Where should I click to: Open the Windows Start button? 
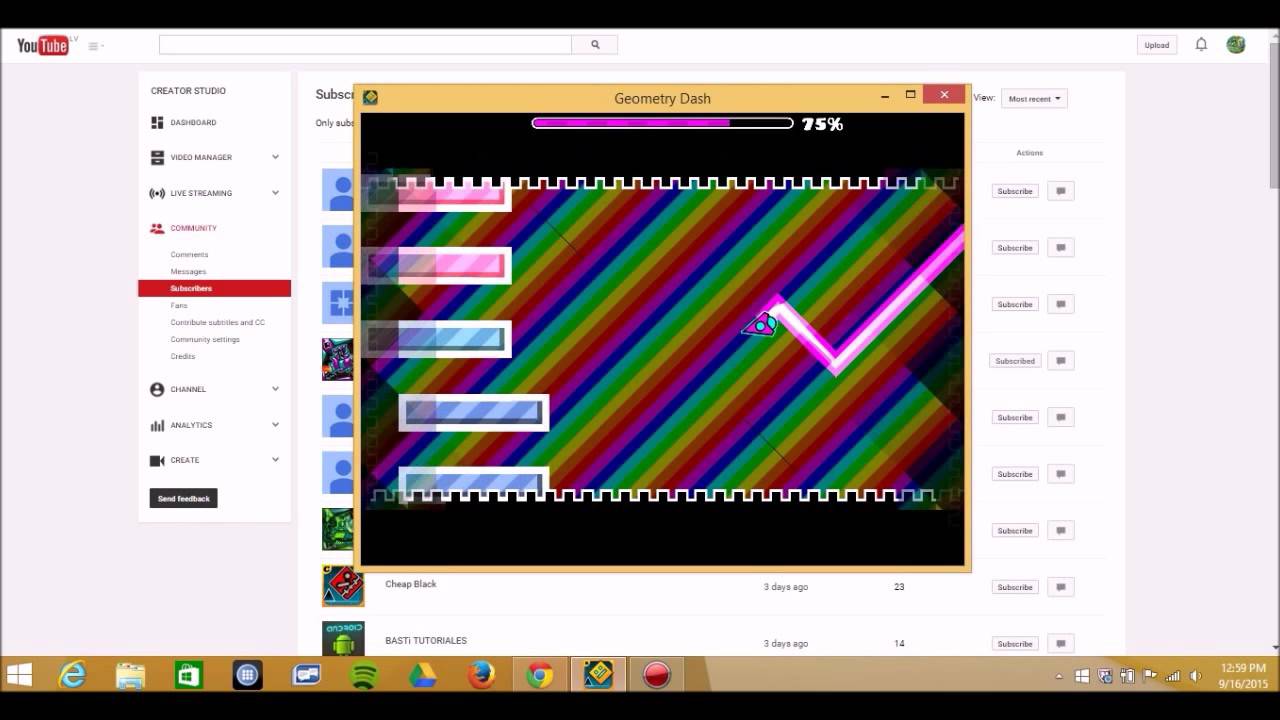(x=19, y=676)
